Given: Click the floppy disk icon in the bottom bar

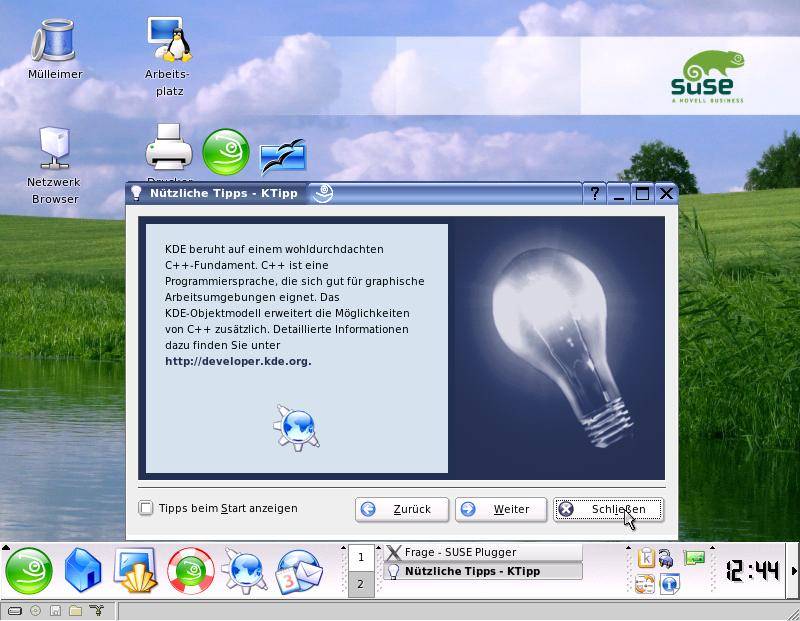Looking at the screenshot, I should click(x=55, y=610).
